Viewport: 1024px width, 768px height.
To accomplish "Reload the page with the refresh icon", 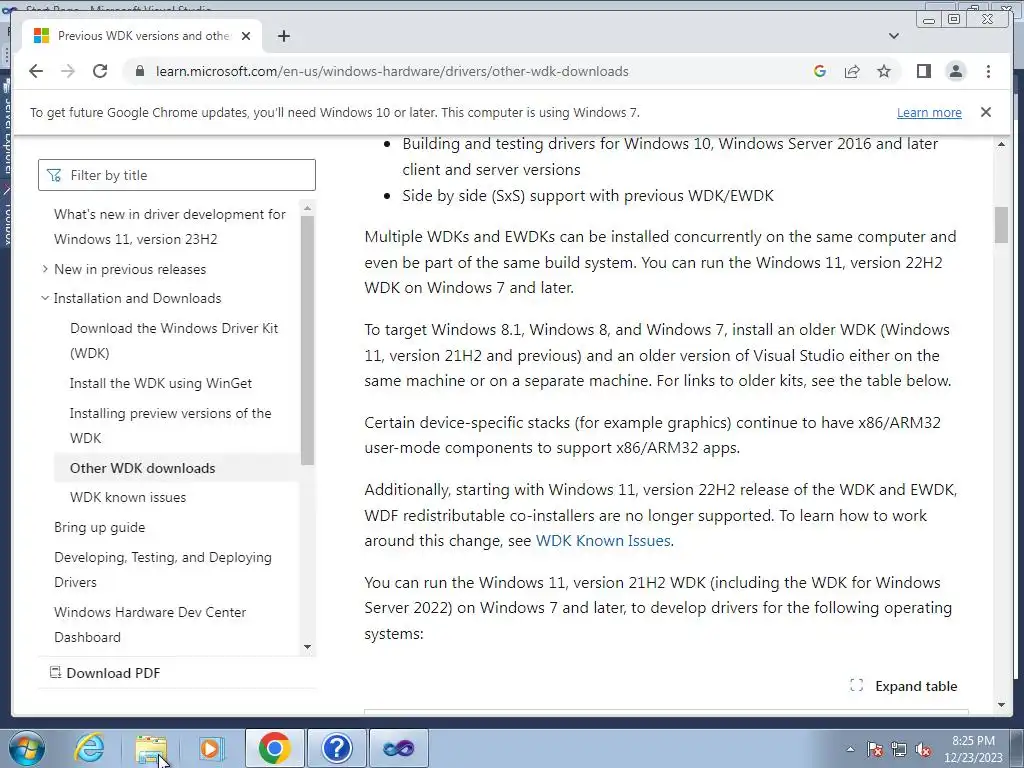I will pyautogui.click(x=100, y=71).
